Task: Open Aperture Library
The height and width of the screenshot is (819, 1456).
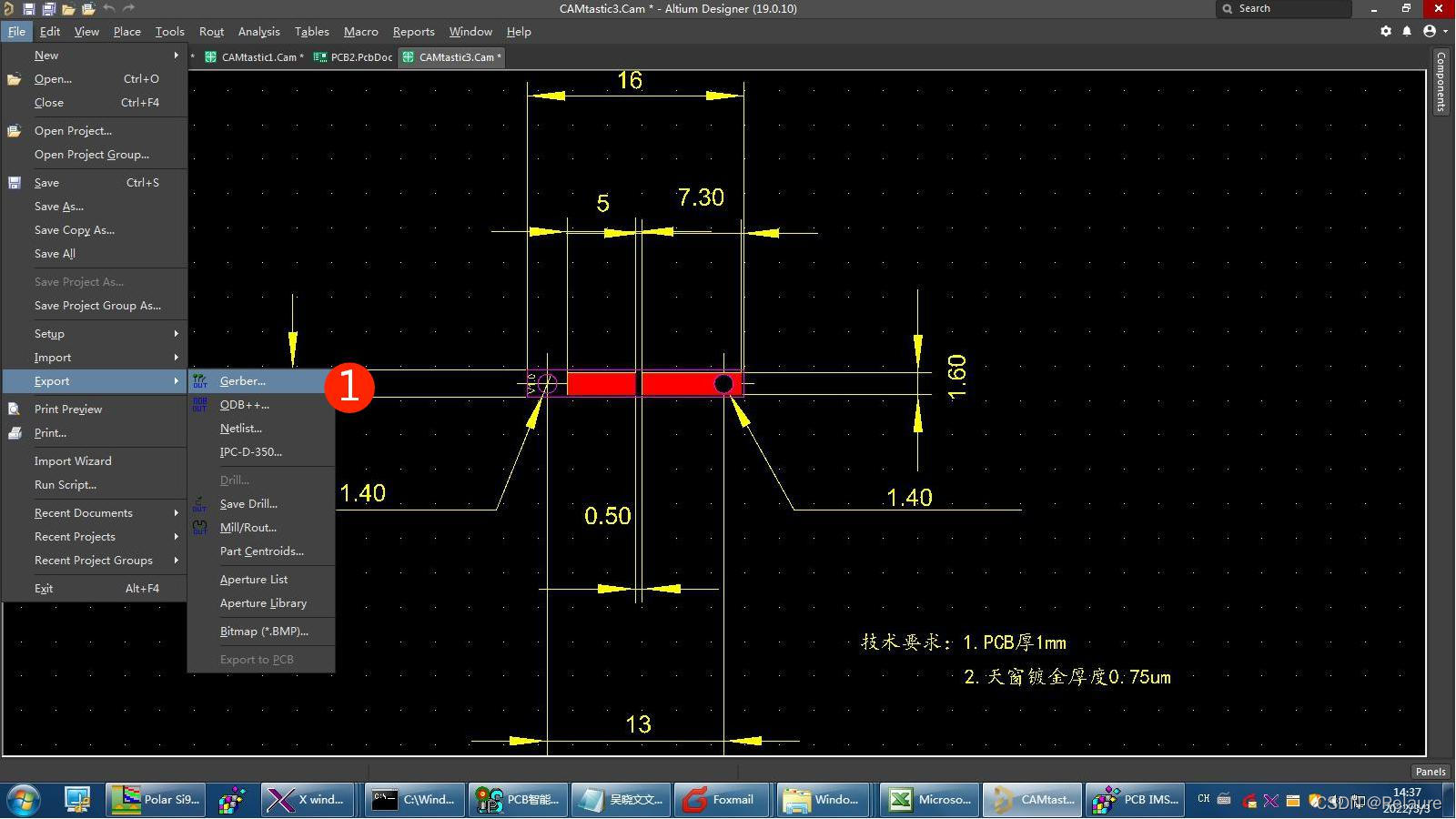Action: coord(261,603)
